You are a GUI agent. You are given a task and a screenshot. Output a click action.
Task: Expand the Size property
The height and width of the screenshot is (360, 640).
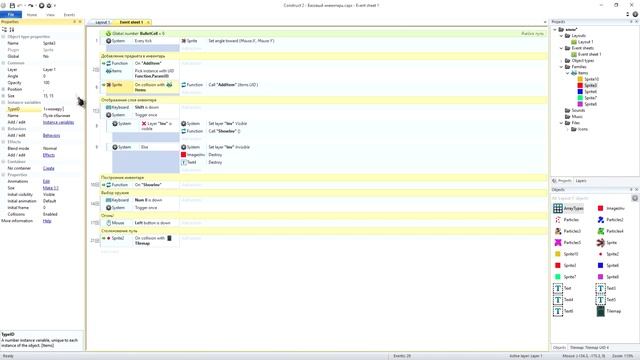(3, 96)
